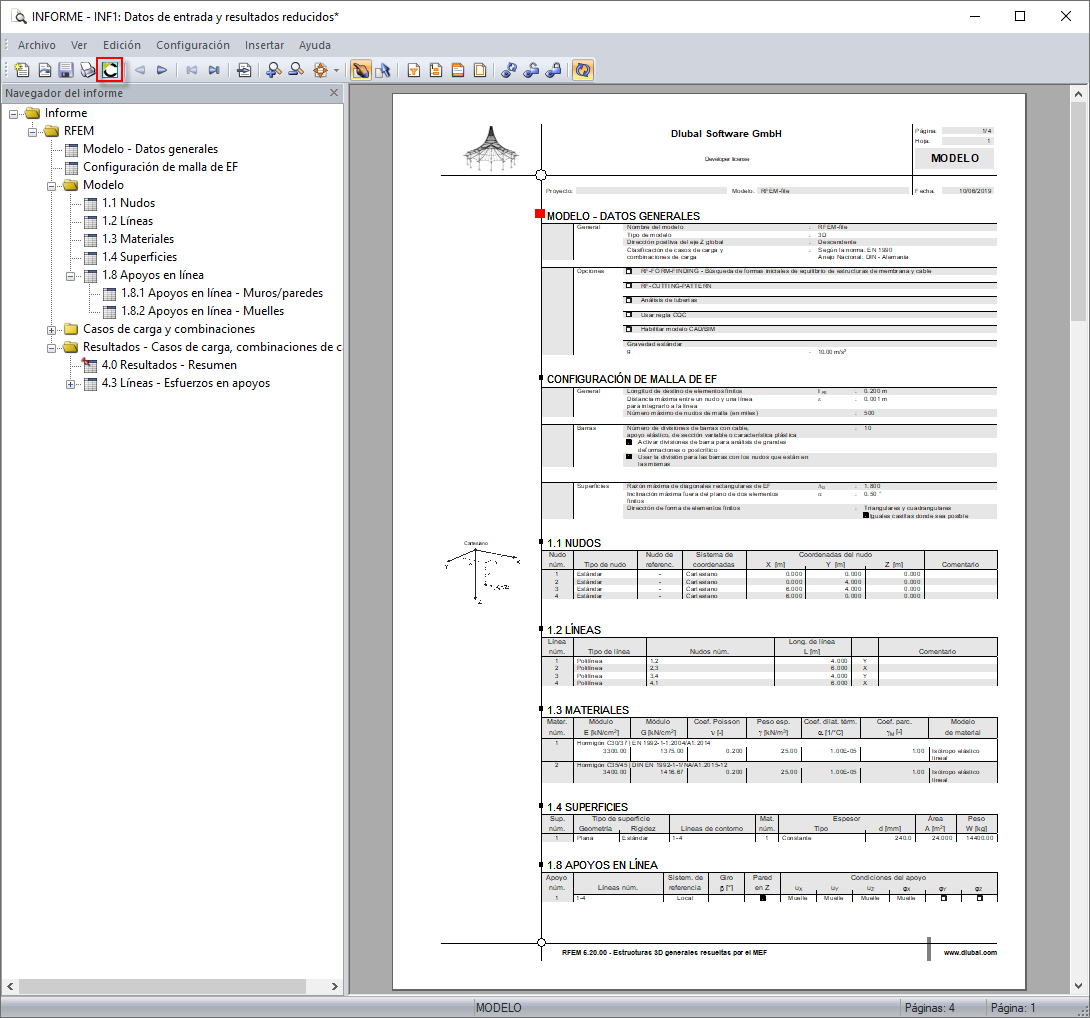Create a new printout report
This screenshot has width=1090, height=1018.
click(22, 70)
